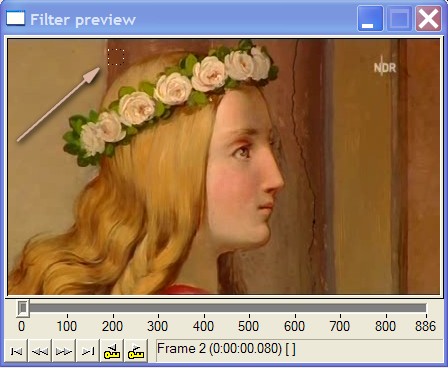This screenshot has height=368, width=448.
Task: Minimize the Filter preview window
Action: click(x=370, y=19)
